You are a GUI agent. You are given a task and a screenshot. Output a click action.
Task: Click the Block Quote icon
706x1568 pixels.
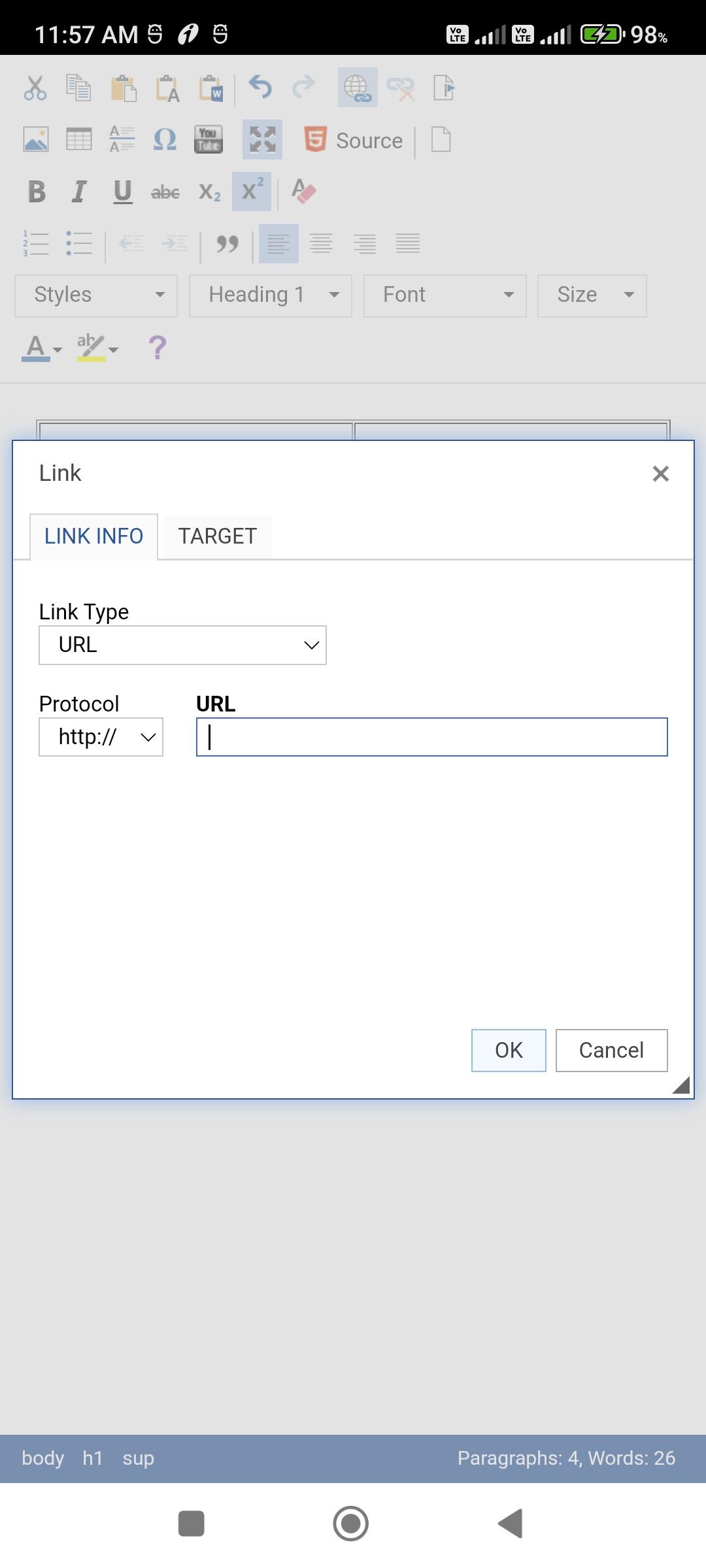[227, 244]
